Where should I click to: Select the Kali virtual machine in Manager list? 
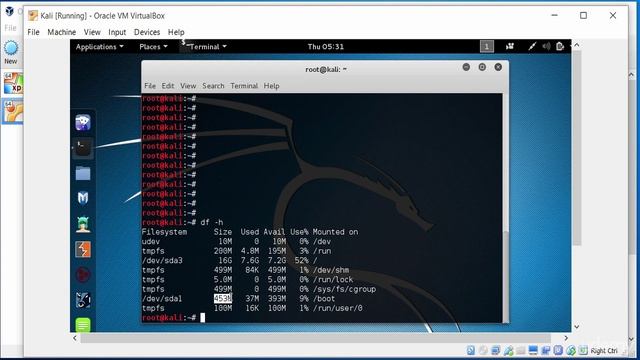click(x=13, y=111)
